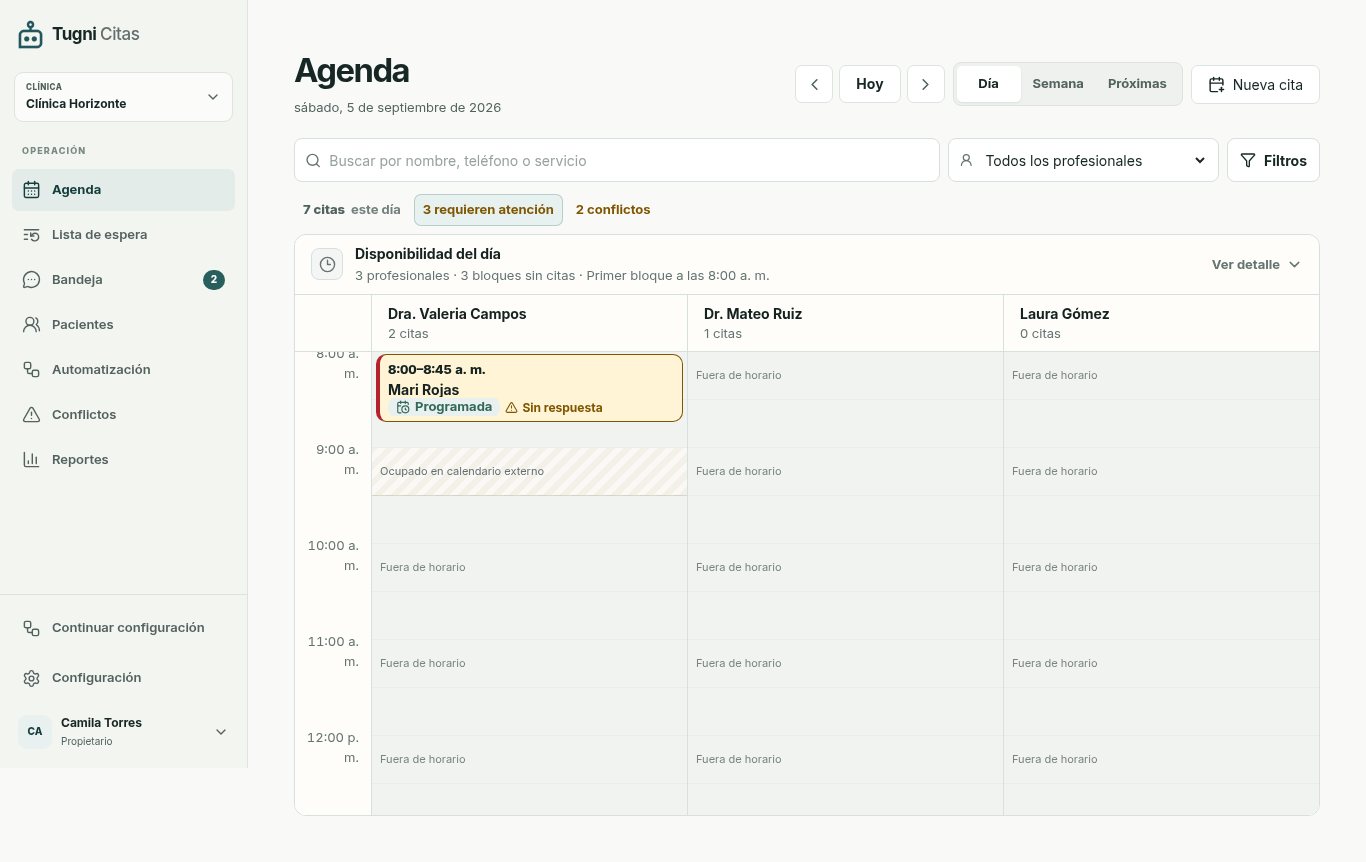This screenshot has width=1366, height=862.
Task: Open Reportes bar chart icon
Action: pyautogui.click(x=31, y=460)
